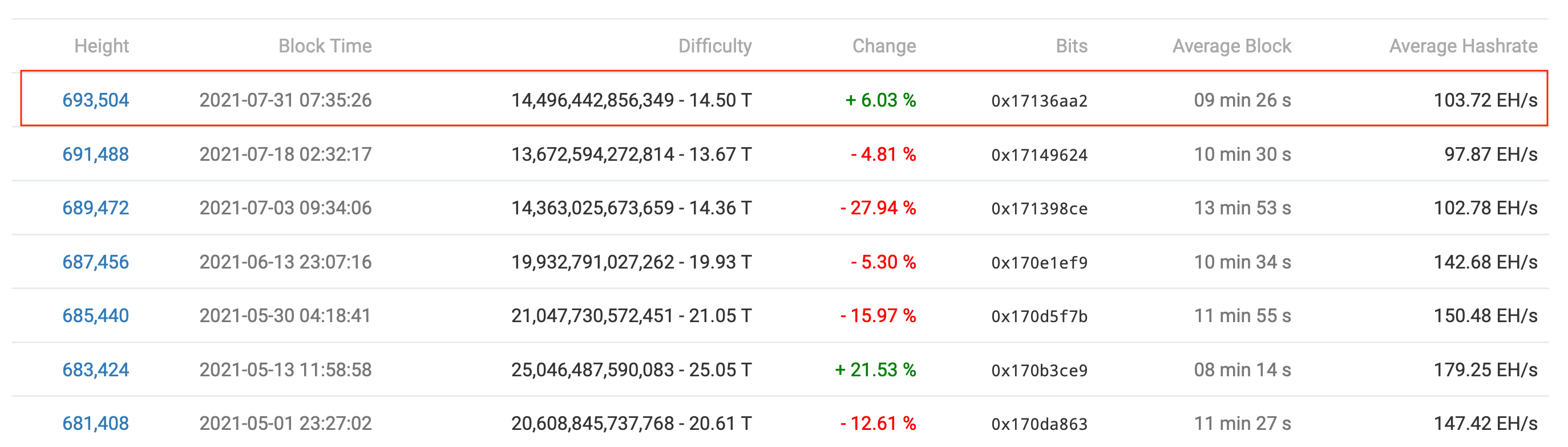Click block time 2021-06-13 23:07:16
Image resolution: width=1568 pixels, height=447 pixels.
285,262
